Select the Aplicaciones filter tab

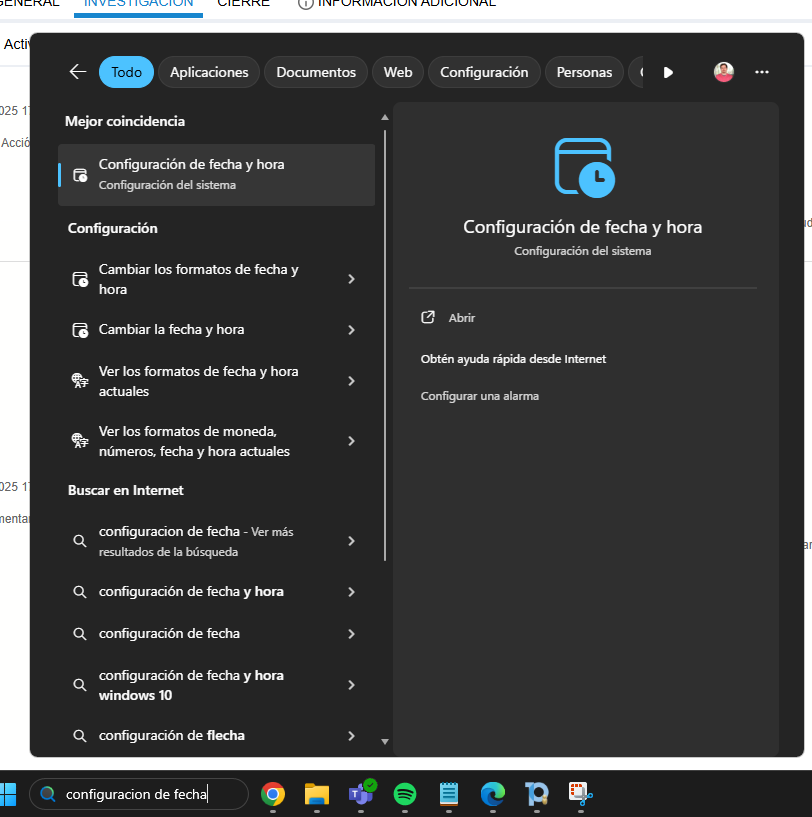tap(209, 72)
